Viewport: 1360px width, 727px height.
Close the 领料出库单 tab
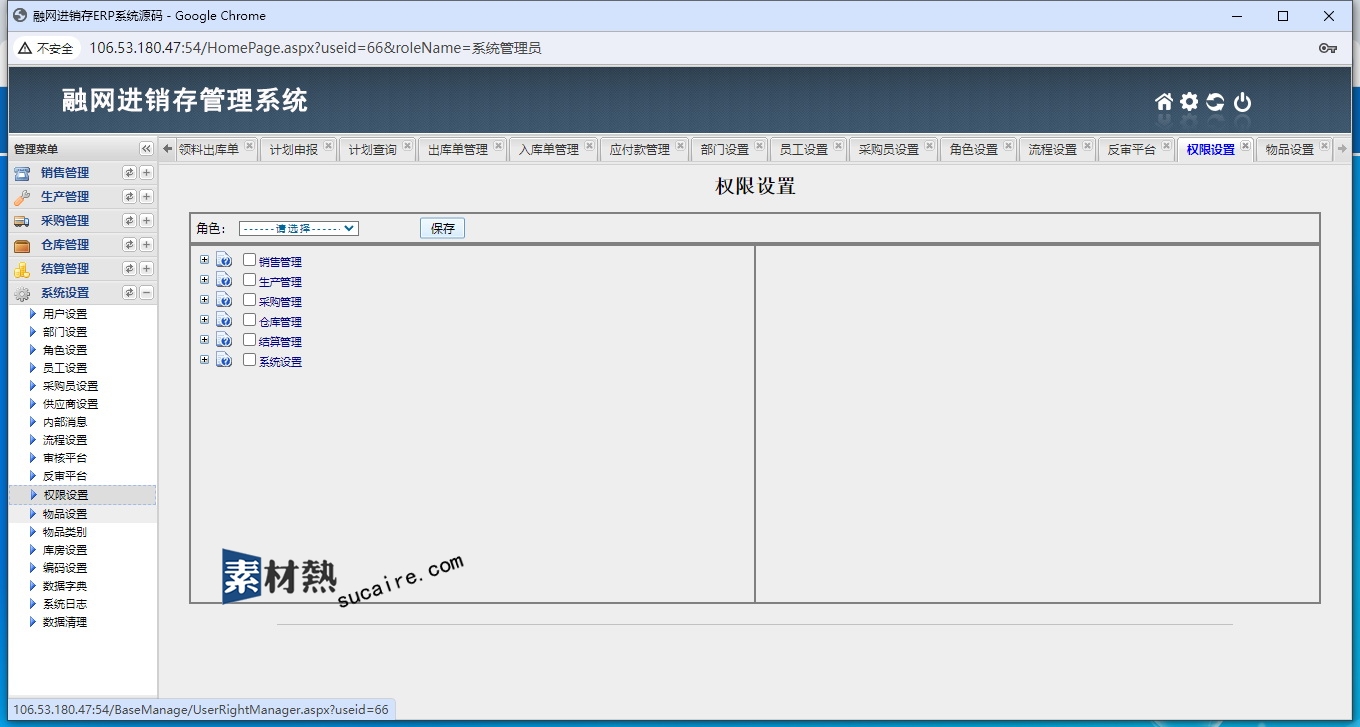pyautogui.click(x=249, y=146)
